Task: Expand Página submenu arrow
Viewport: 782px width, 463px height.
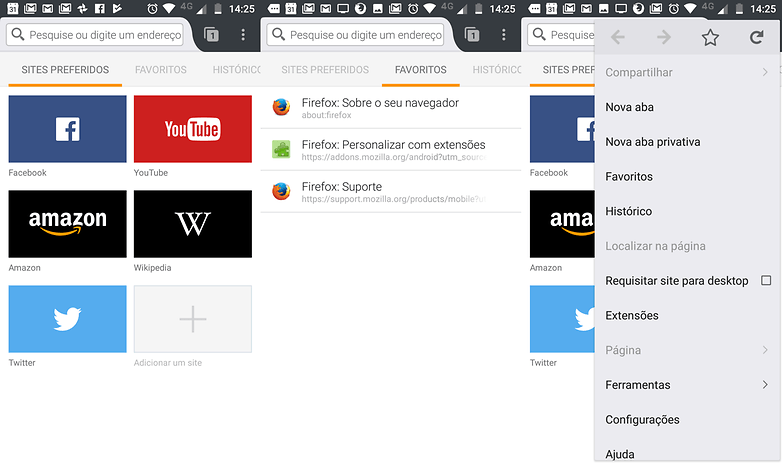Action: 765,350
